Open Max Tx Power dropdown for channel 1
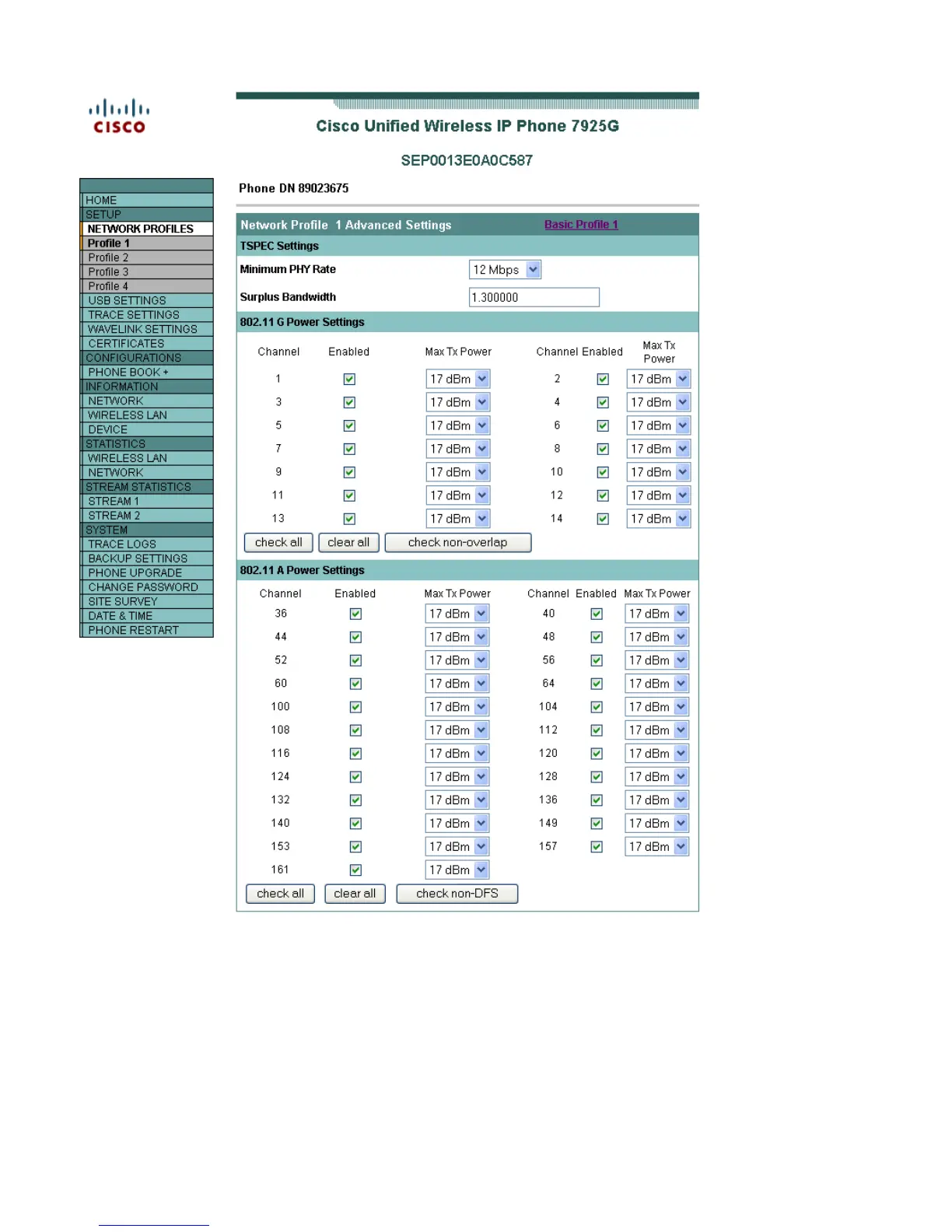 [458, 379]
